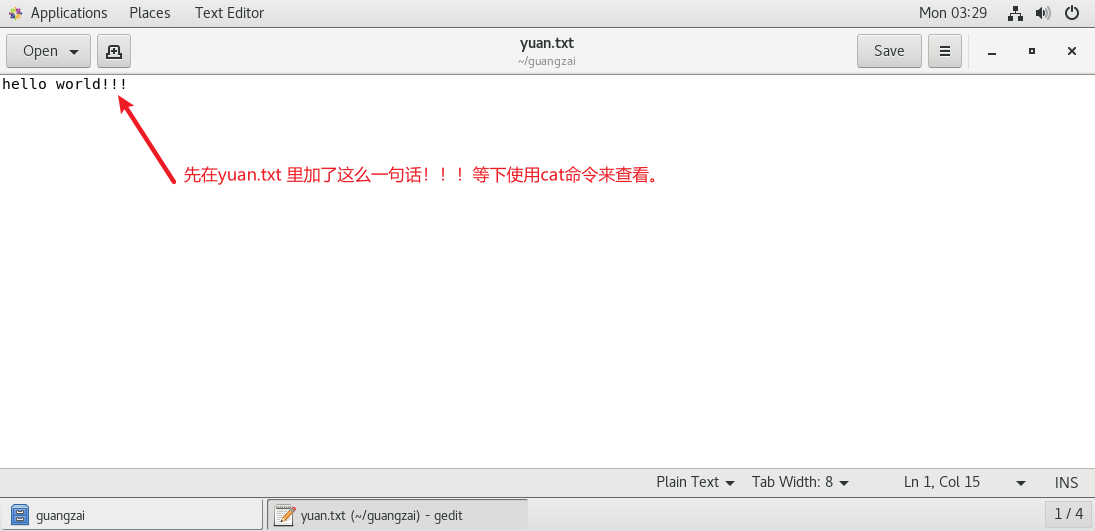Click the file manager icon for guangzai in the taskbar
The width and height of the screenshot is (1095, 531).
20,516
